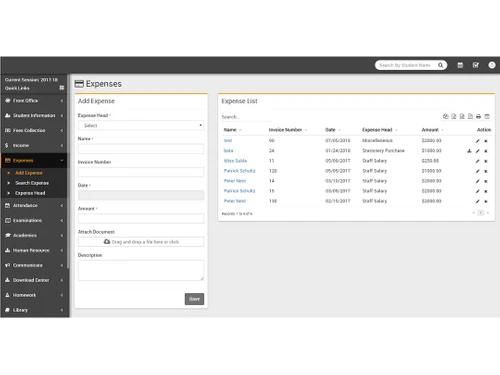Go to page 1 in pagination
500x375 pixels.
tap(481, 213)
